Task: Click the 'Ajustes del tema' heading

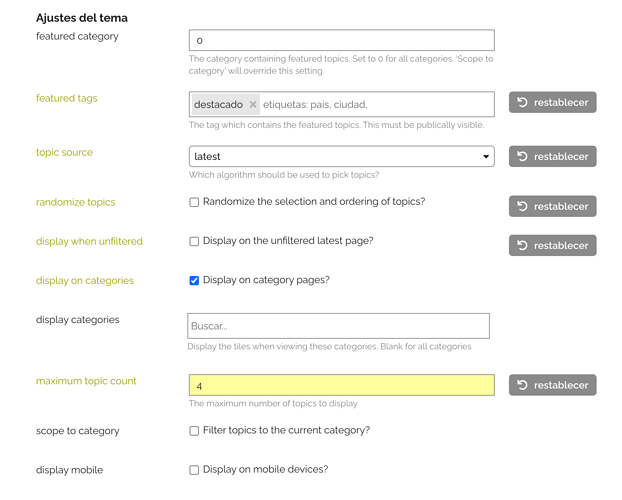Action: [x=82, y=18]
